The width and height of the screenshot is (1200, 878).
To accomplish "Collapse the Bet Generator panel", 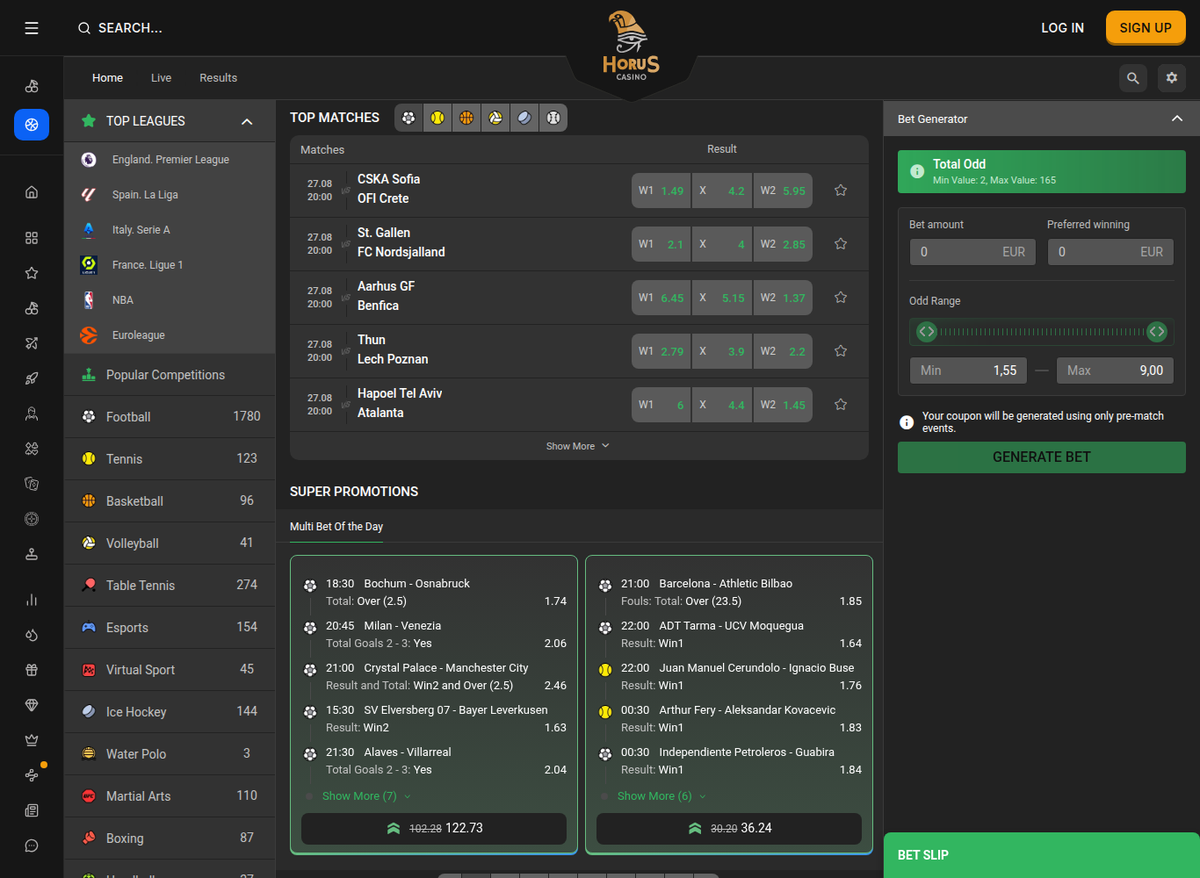I will 1177,119.
